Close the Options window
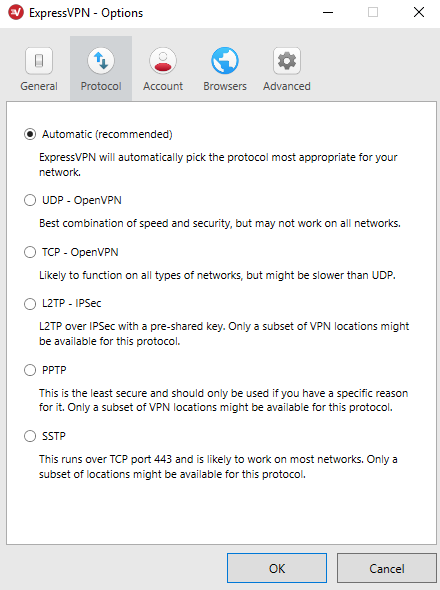The image size is (440, 590). click(419, 12)
